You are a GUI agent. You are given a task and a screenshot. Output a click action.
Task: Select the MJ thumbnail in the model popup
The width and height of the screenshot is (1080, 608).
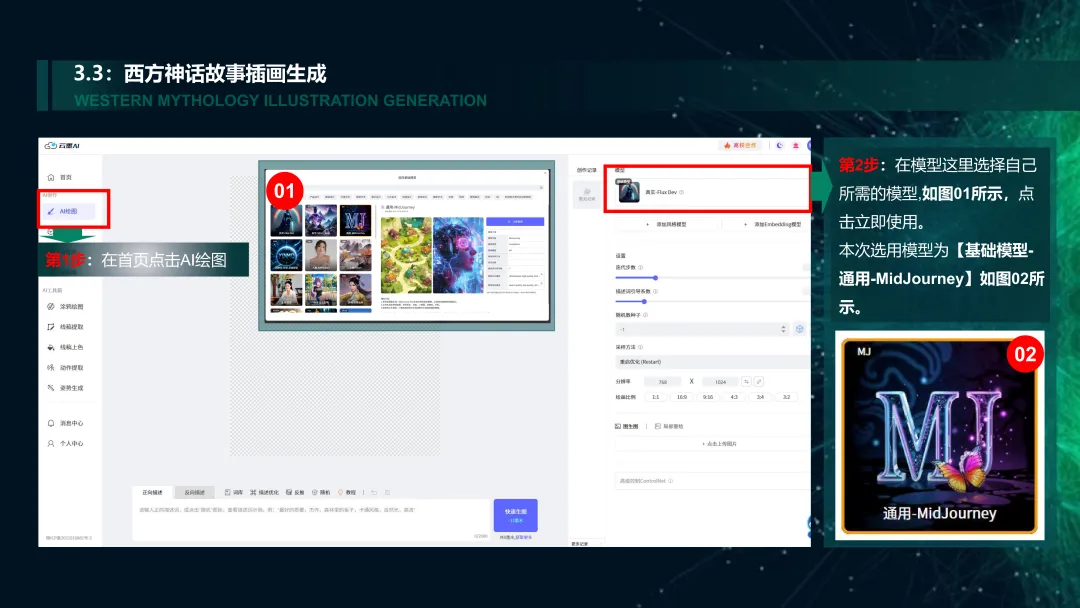tap(356, 221)
